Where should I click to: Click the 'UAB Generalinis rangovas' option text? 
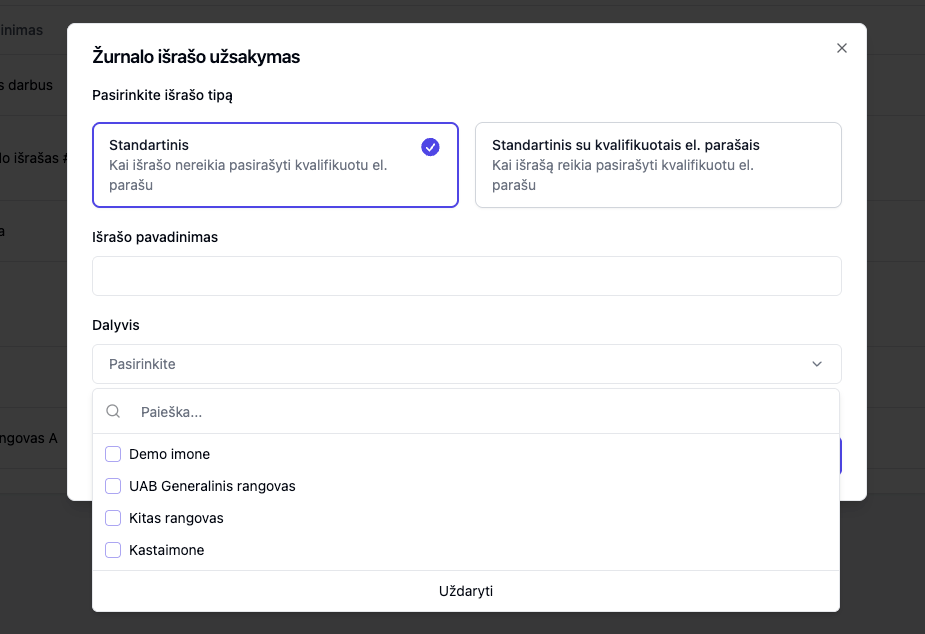coord(212,486)
